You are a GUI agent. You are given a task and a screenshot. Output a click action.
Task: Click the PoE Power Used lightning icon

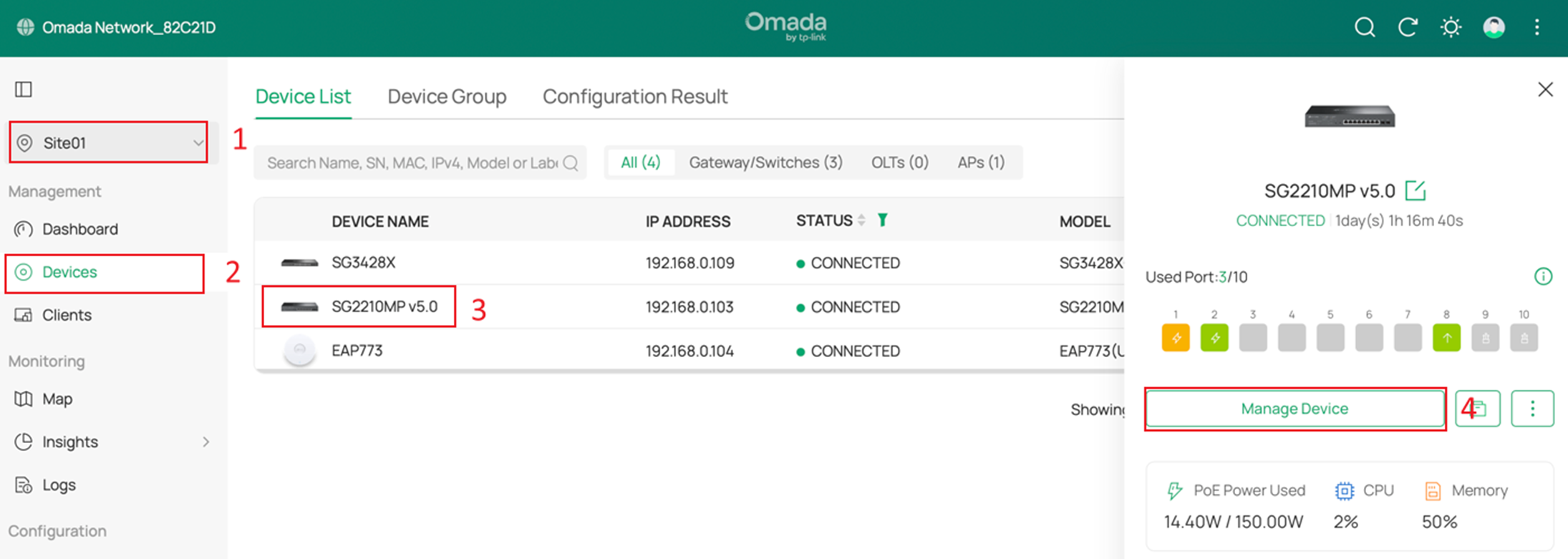pos(1174,490)
